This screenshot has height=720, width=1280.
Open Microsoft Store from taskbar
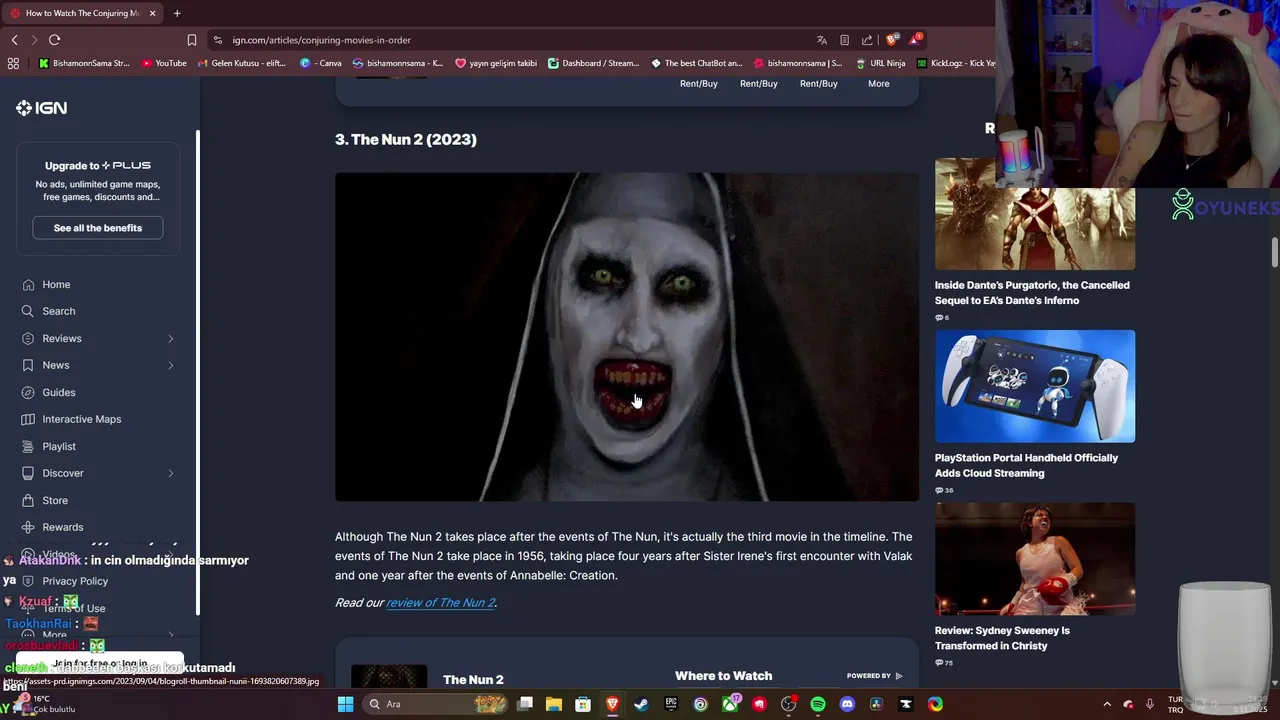point(583,704)
